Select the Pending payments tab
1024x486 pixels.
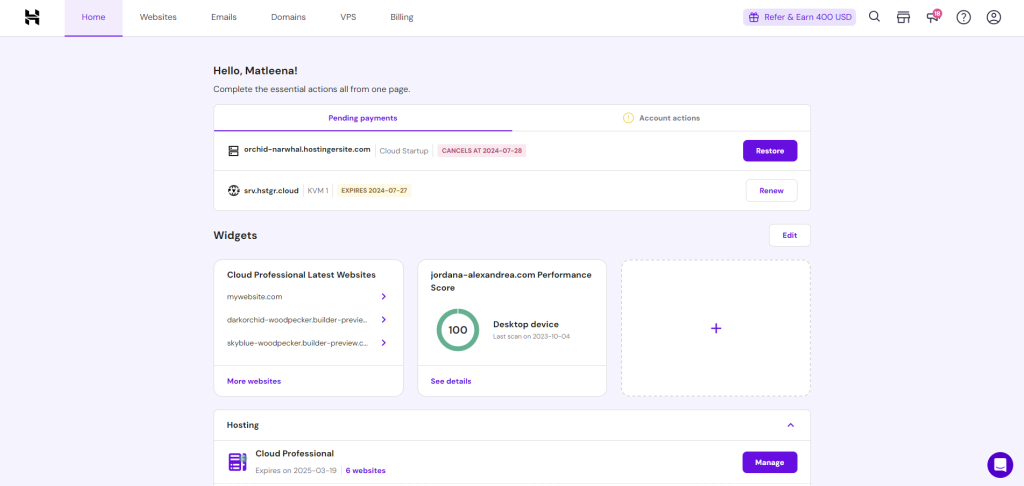pyautogui.click(x=362, y=118)
